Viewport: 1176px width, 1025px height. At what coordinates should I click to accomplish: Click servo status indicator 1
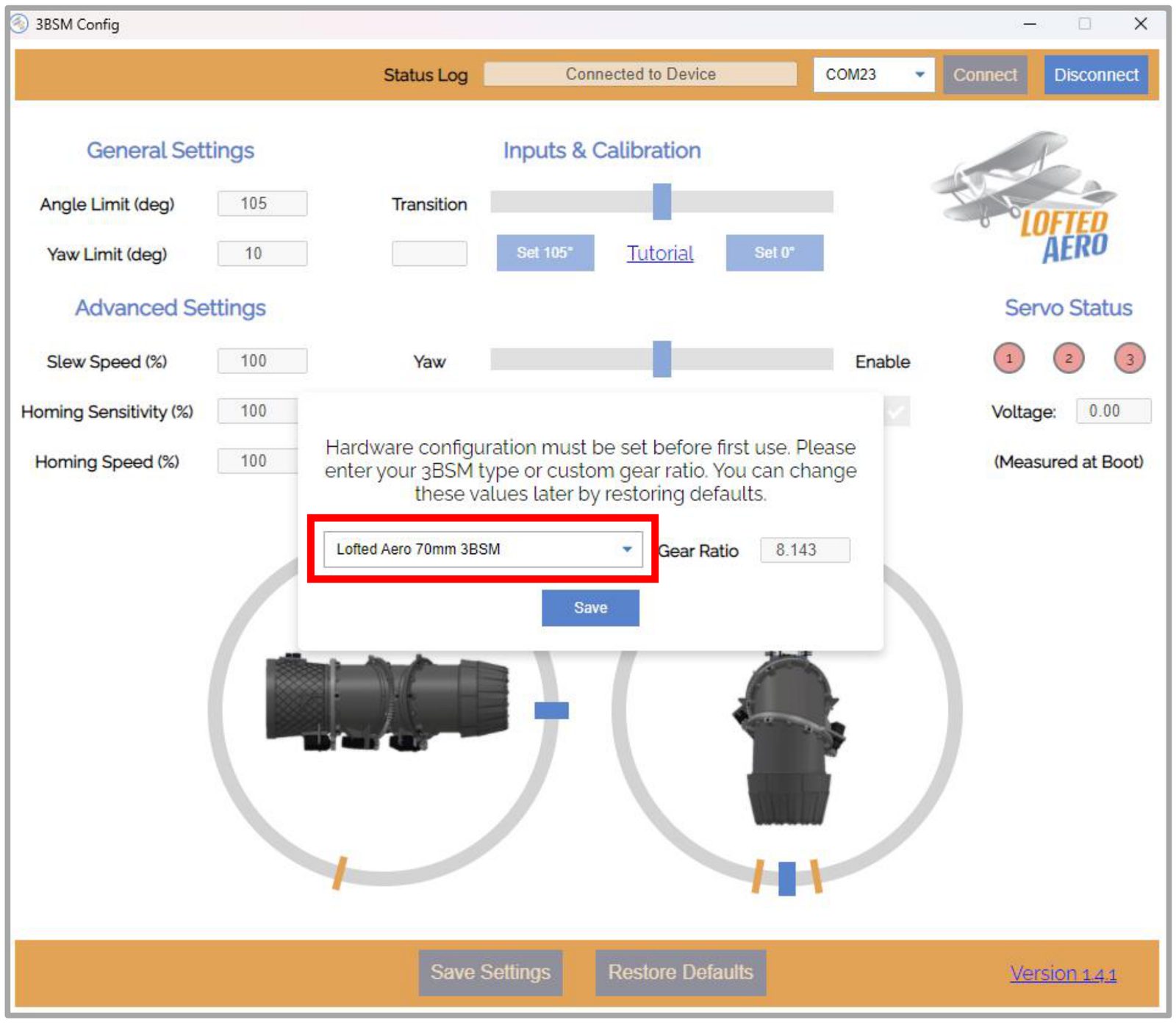click(x=1009, y=359)
